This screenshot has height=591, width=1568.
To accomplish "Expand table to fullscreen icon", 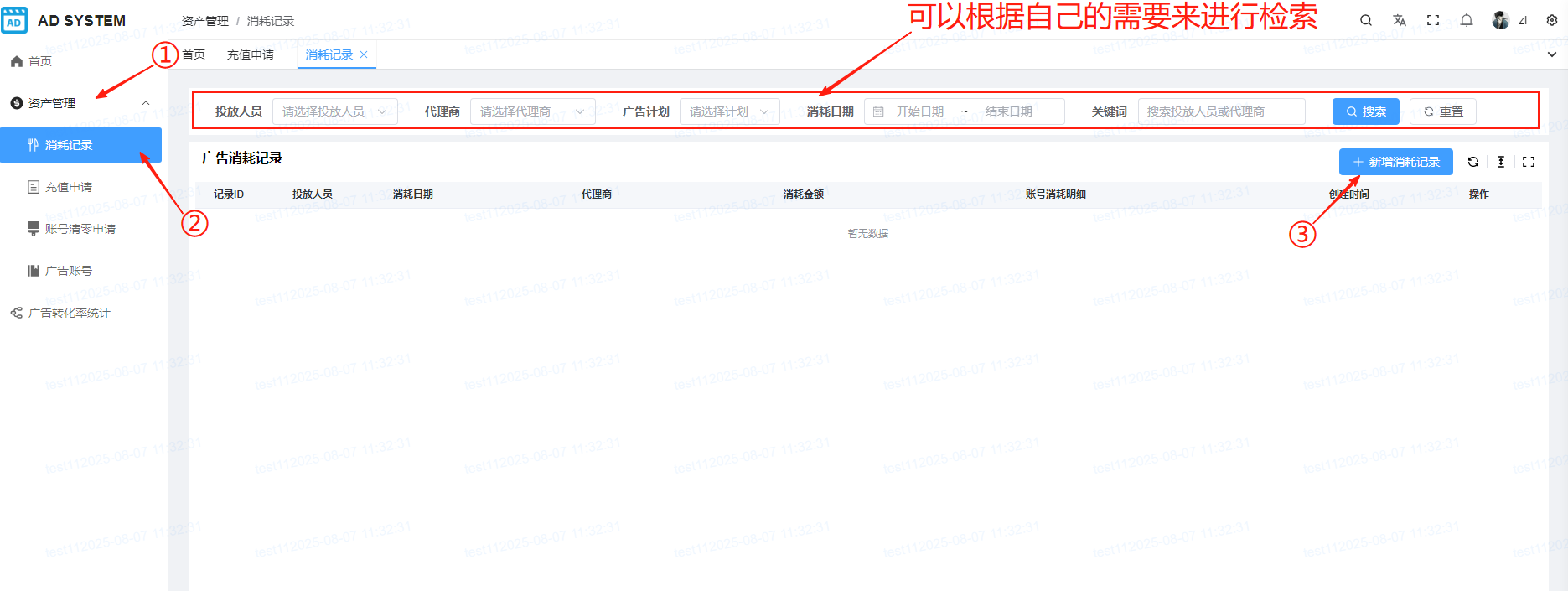I will point(1529,162).
